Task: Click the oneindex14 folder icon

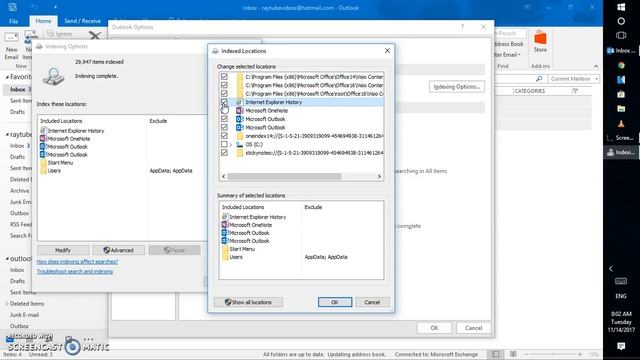Action: coord(239,136)
